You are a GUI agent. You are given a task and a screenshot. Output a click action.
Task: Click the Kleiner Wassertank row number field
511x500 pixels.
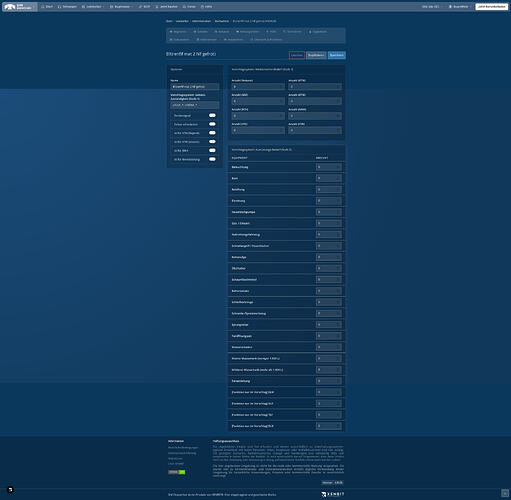[328, 359]
